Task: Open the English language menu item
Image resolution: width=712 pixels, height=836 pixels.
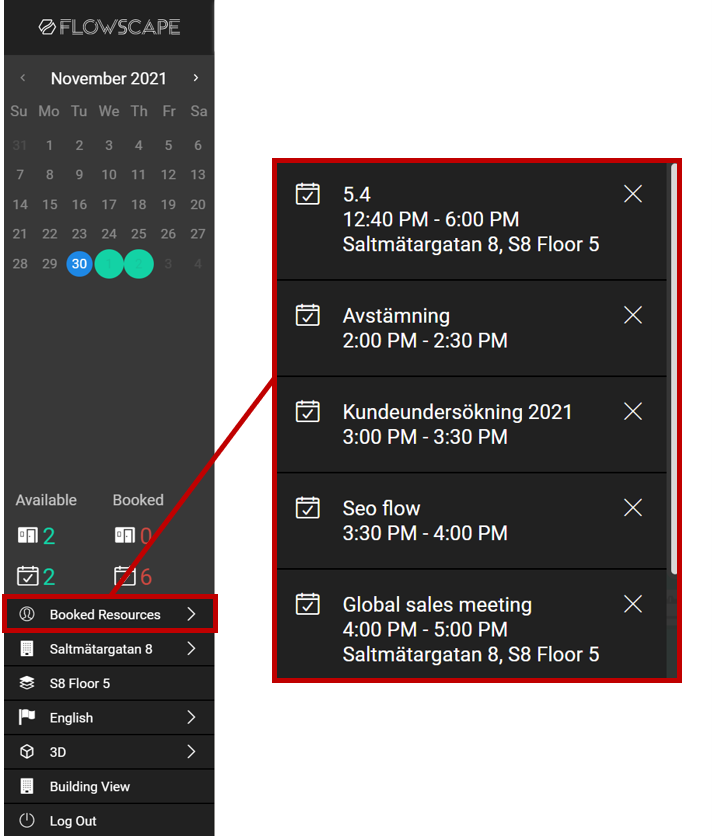Action: point(109,717)
